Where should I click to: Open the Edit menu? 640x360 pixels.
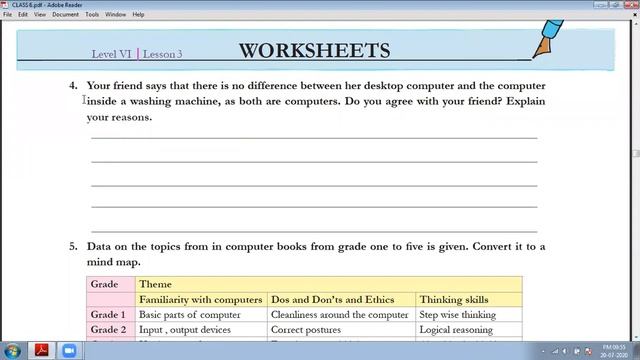pyautogui.click(x=23, y=14)
